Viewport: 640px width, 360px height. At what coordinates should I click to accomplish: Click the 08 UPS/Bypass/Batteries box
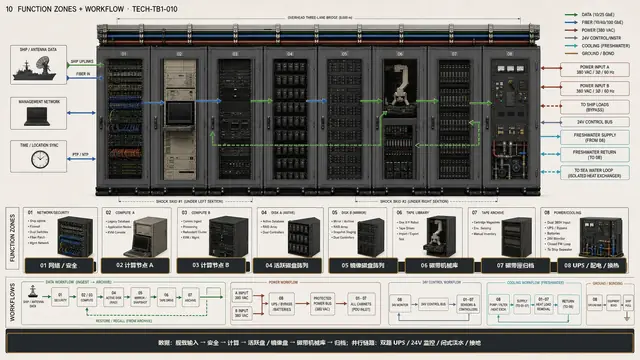(281, 304)
